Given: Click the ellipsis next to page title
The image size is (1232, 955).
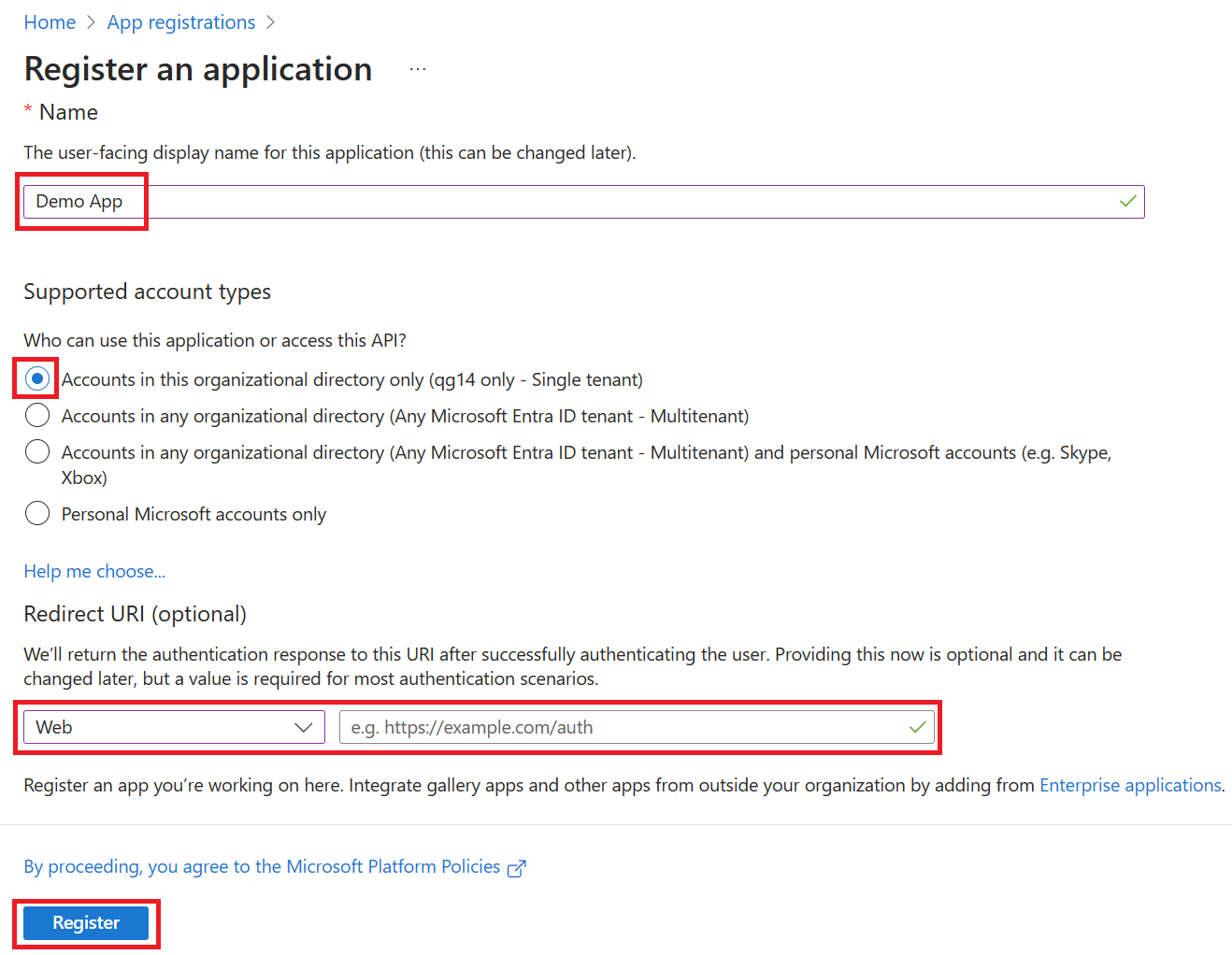Looking at the screenshot, I should (417, 67).
